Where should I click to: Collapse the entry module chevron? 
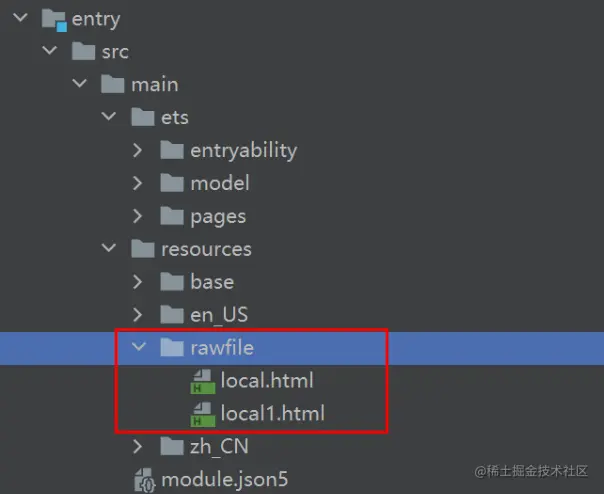tap(20, 18)
